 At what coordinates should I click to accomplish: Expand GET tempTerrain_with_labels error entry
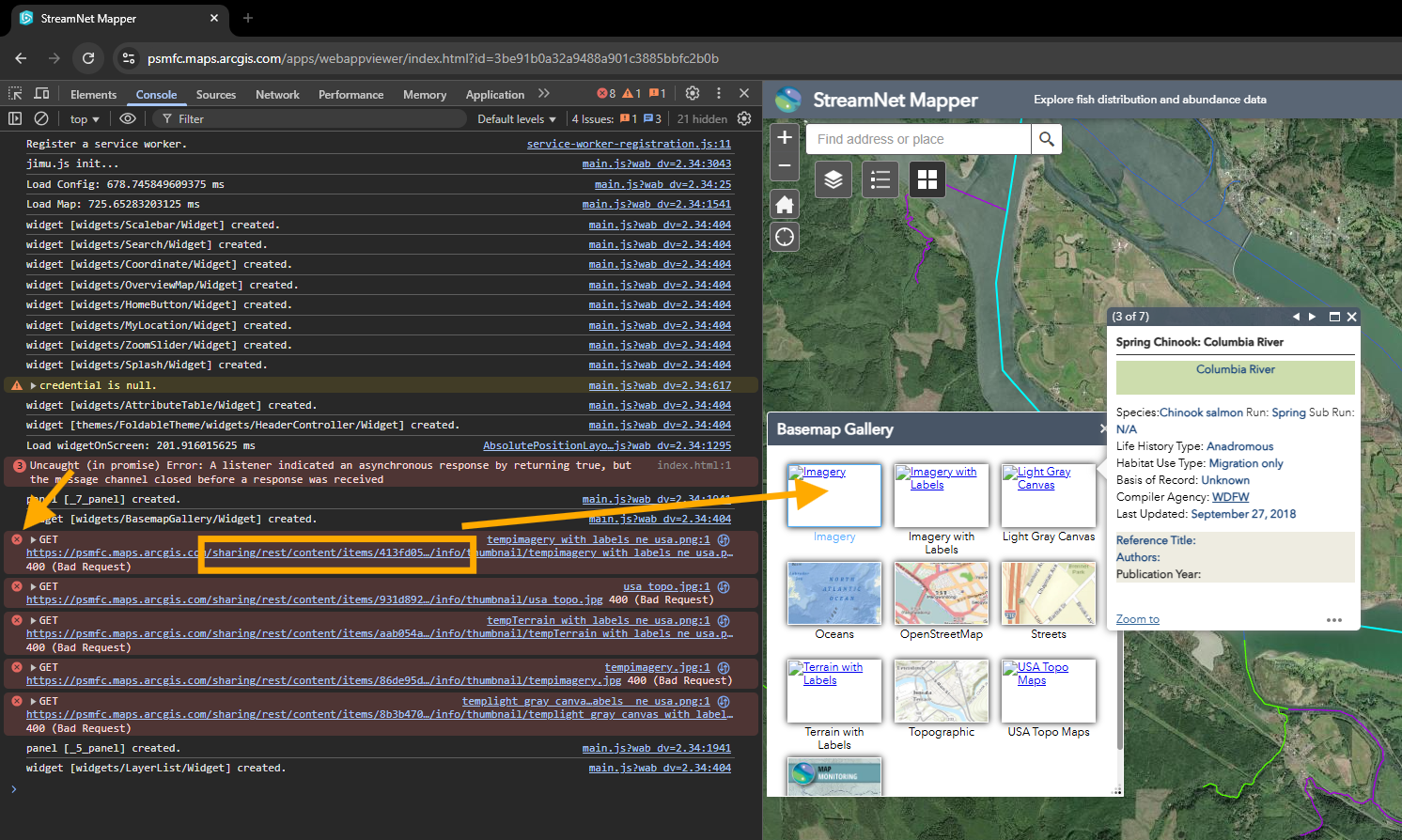tap(34, 620)
